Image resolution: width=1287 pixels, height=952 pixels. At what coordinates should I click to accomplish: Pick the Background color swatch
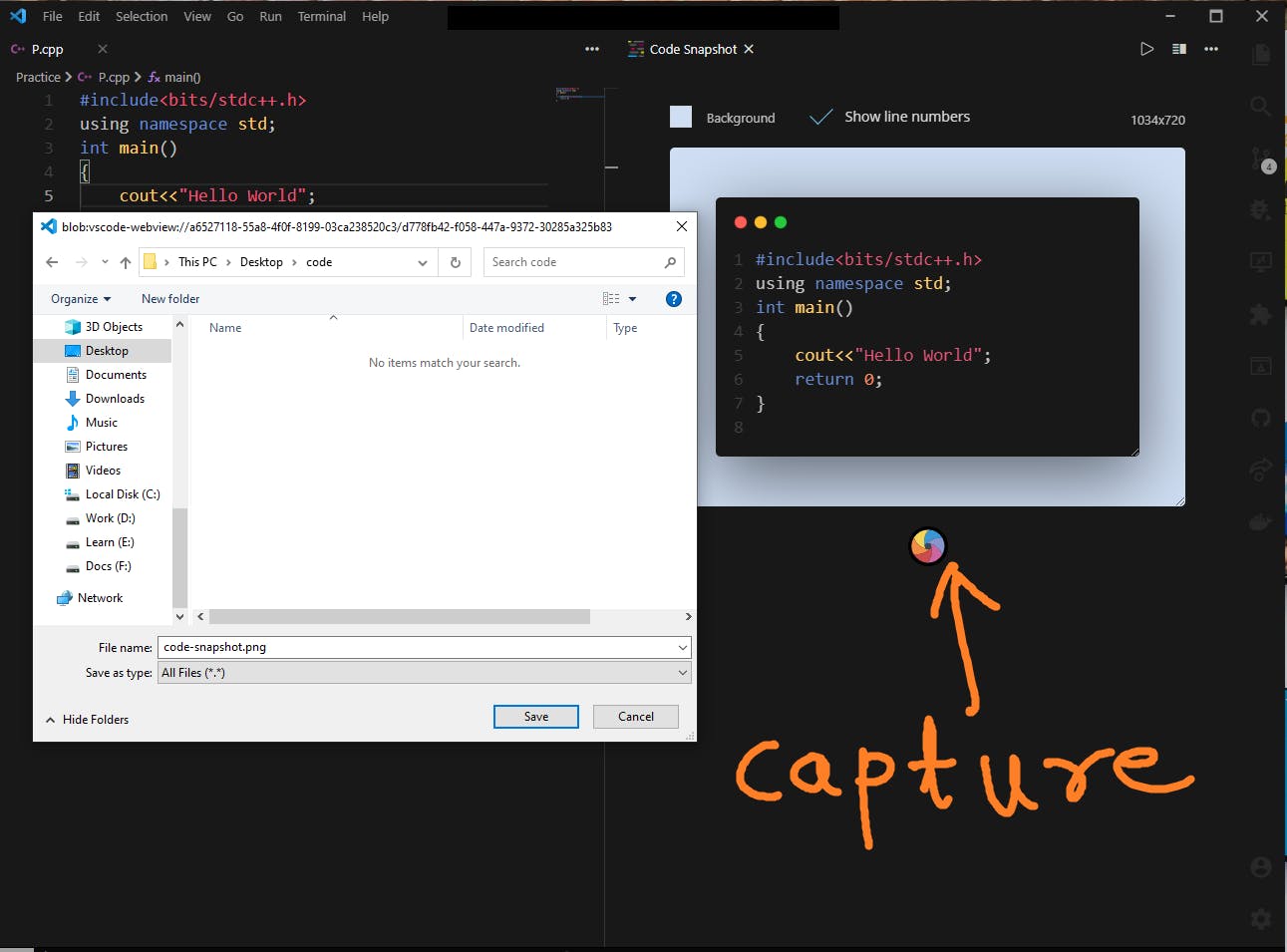click(x=681, y=117)
